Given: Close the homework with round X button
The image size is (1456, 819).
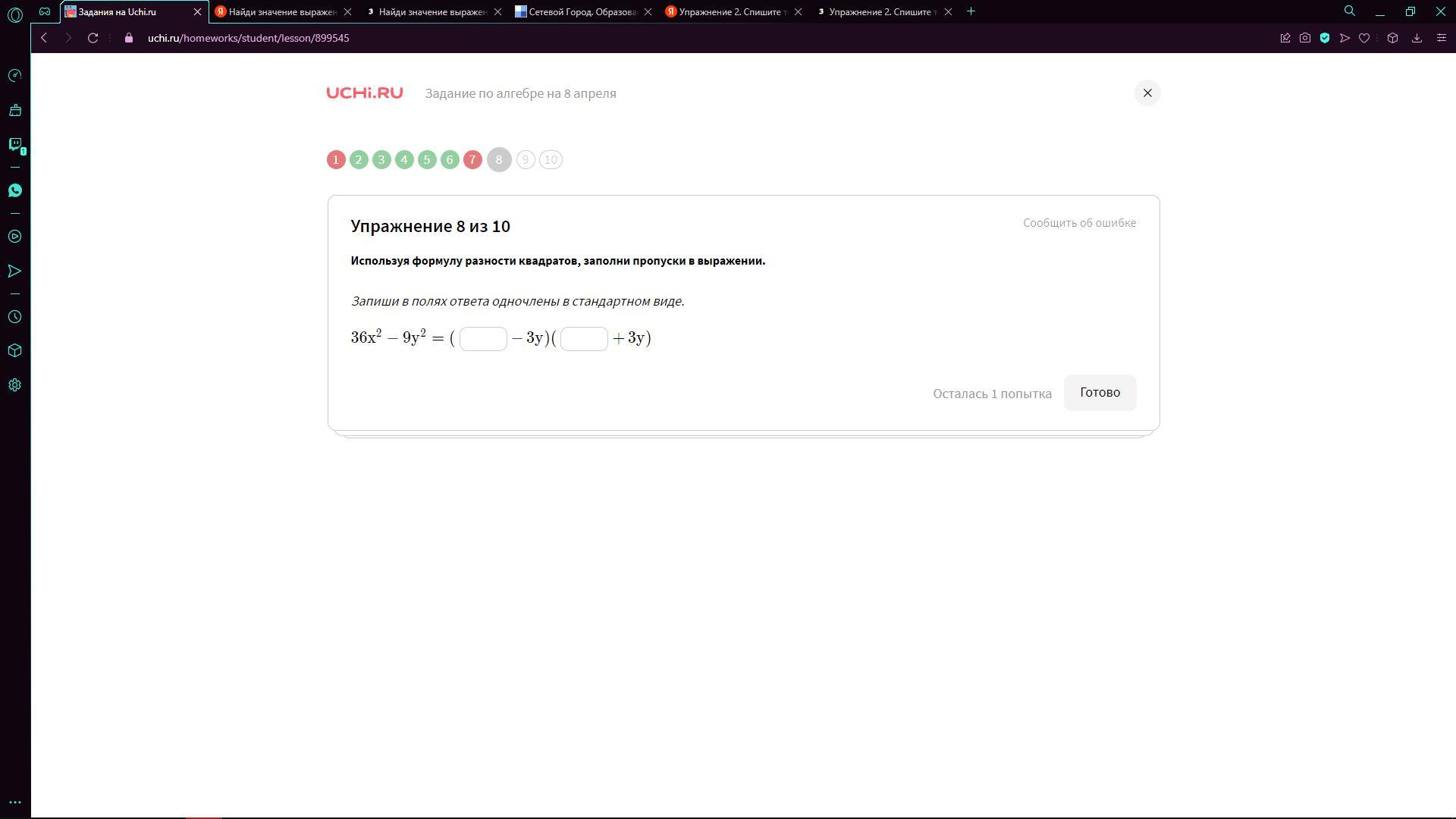Looking at the screenshot, I should point(1147,93).
